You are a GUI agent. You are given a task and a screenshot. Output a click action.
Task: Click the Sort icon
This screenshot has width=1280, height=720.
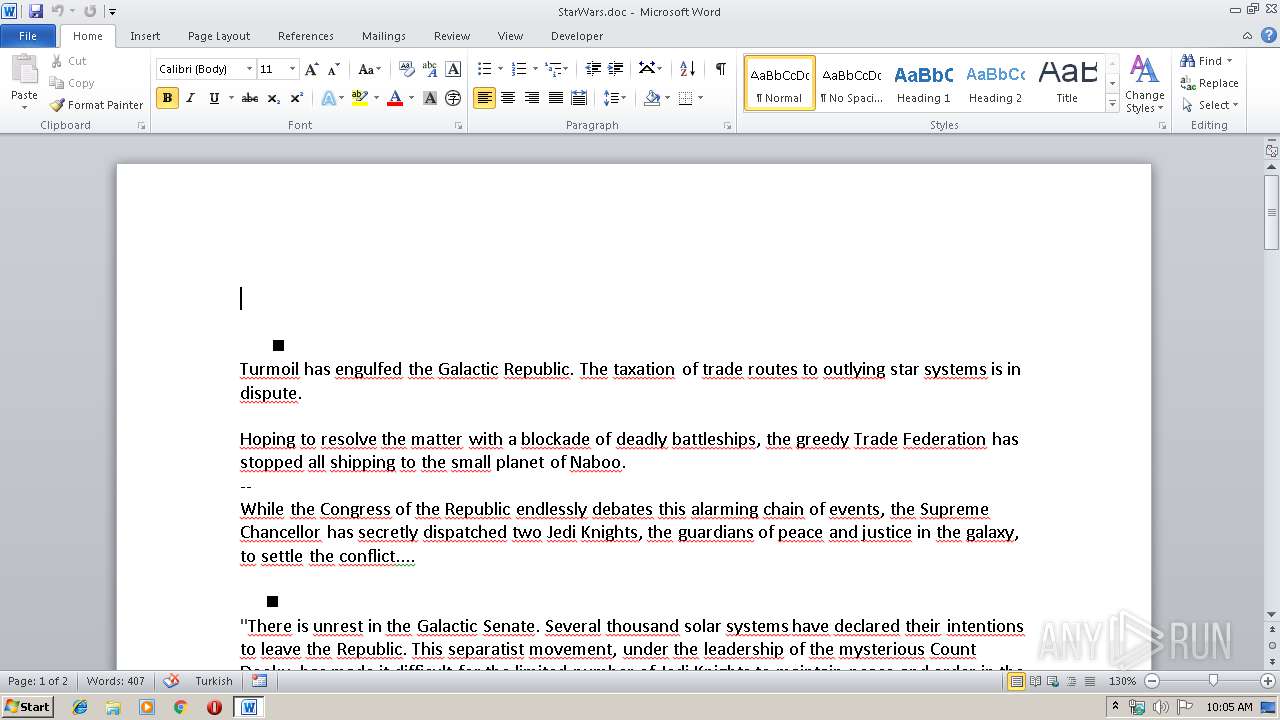tap(687, 69)
